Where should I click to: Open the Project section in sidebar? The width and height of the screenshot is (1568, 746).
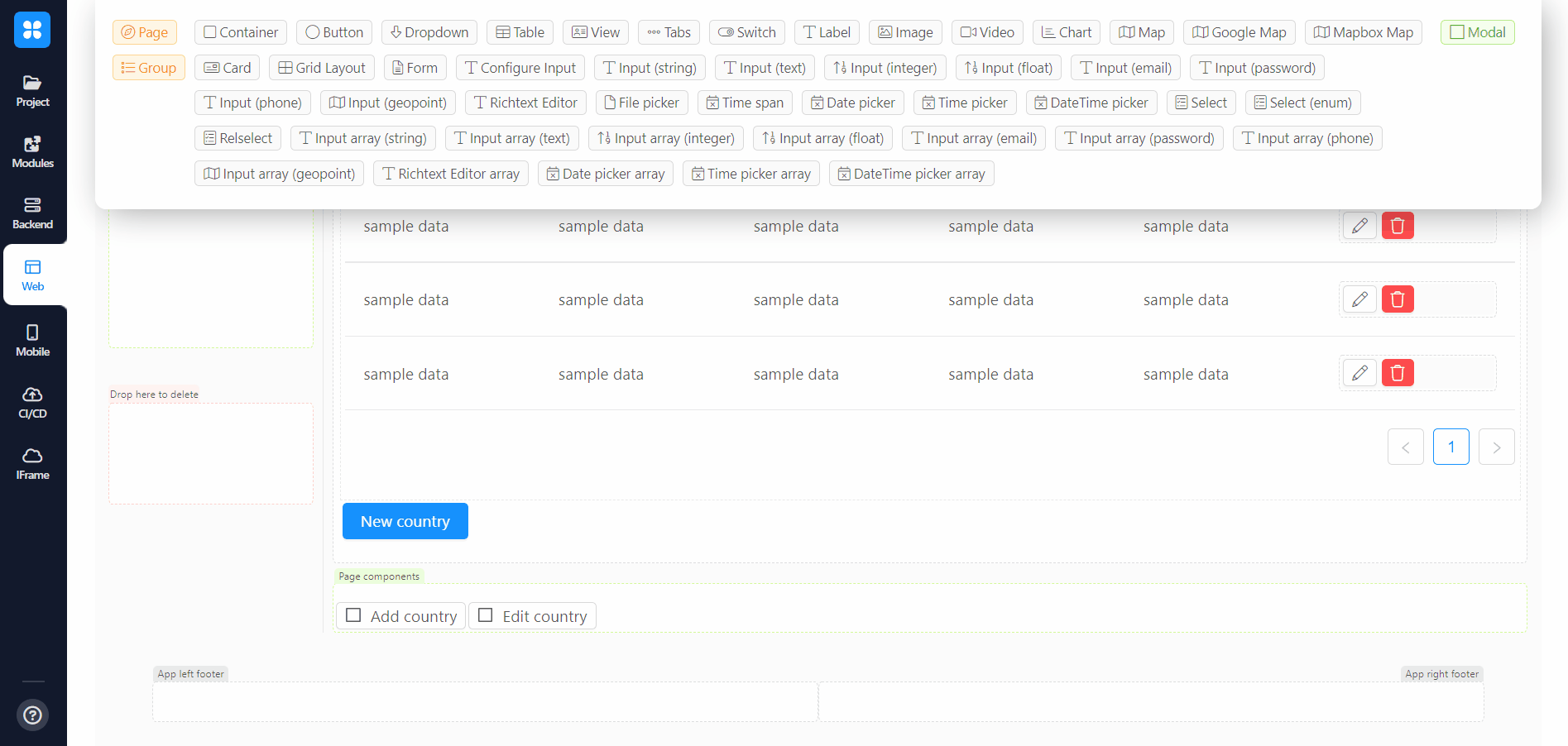32,91
